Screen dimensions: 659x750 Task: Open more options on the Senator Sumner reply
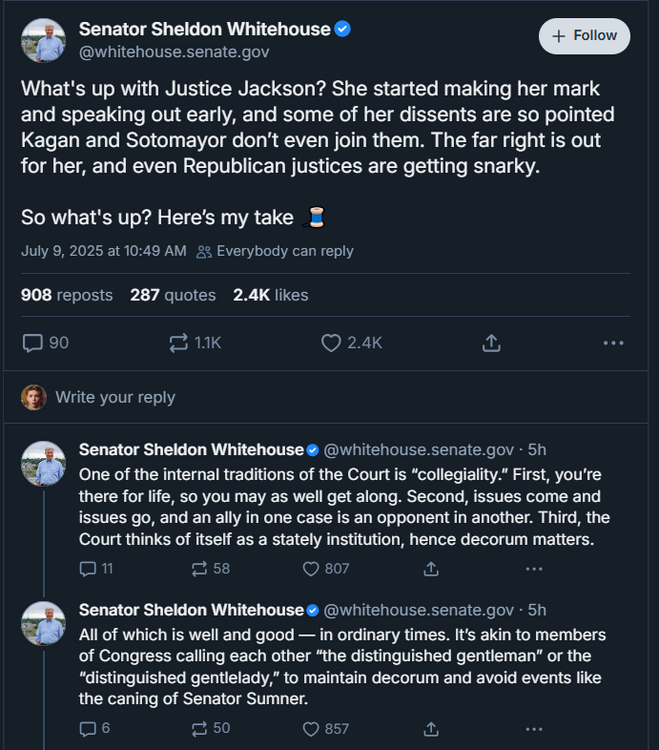coord(534,729)
